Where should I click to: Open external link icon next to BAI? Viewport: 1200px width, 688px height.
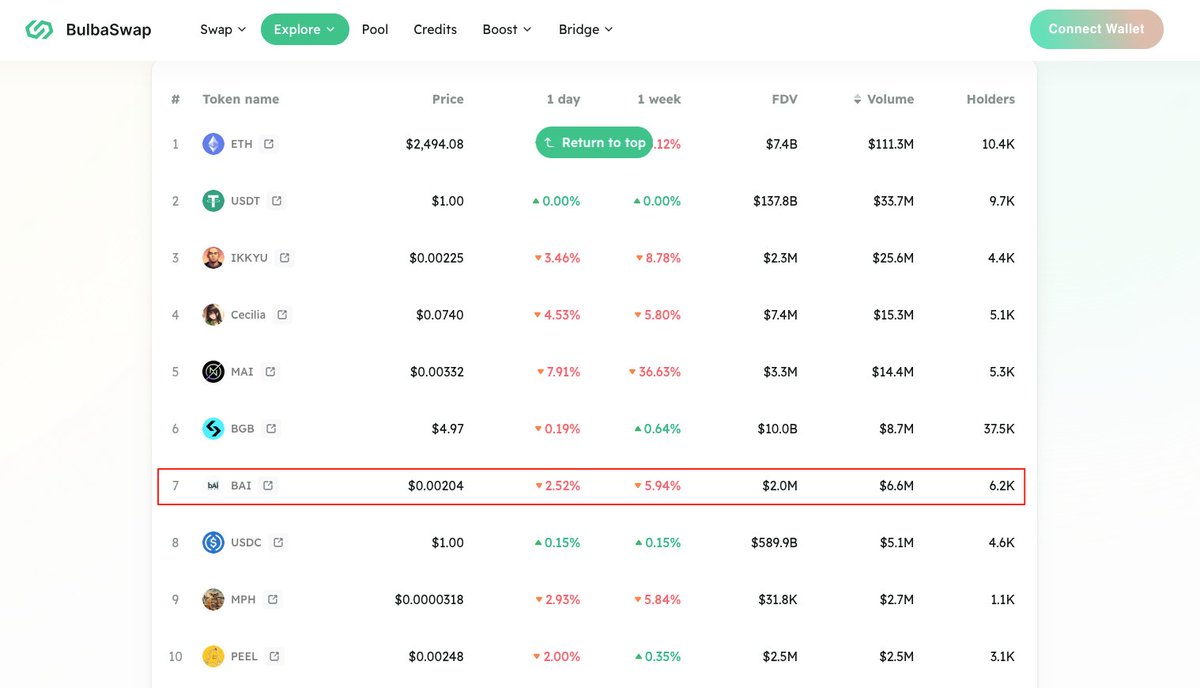(x=268, y=486)
